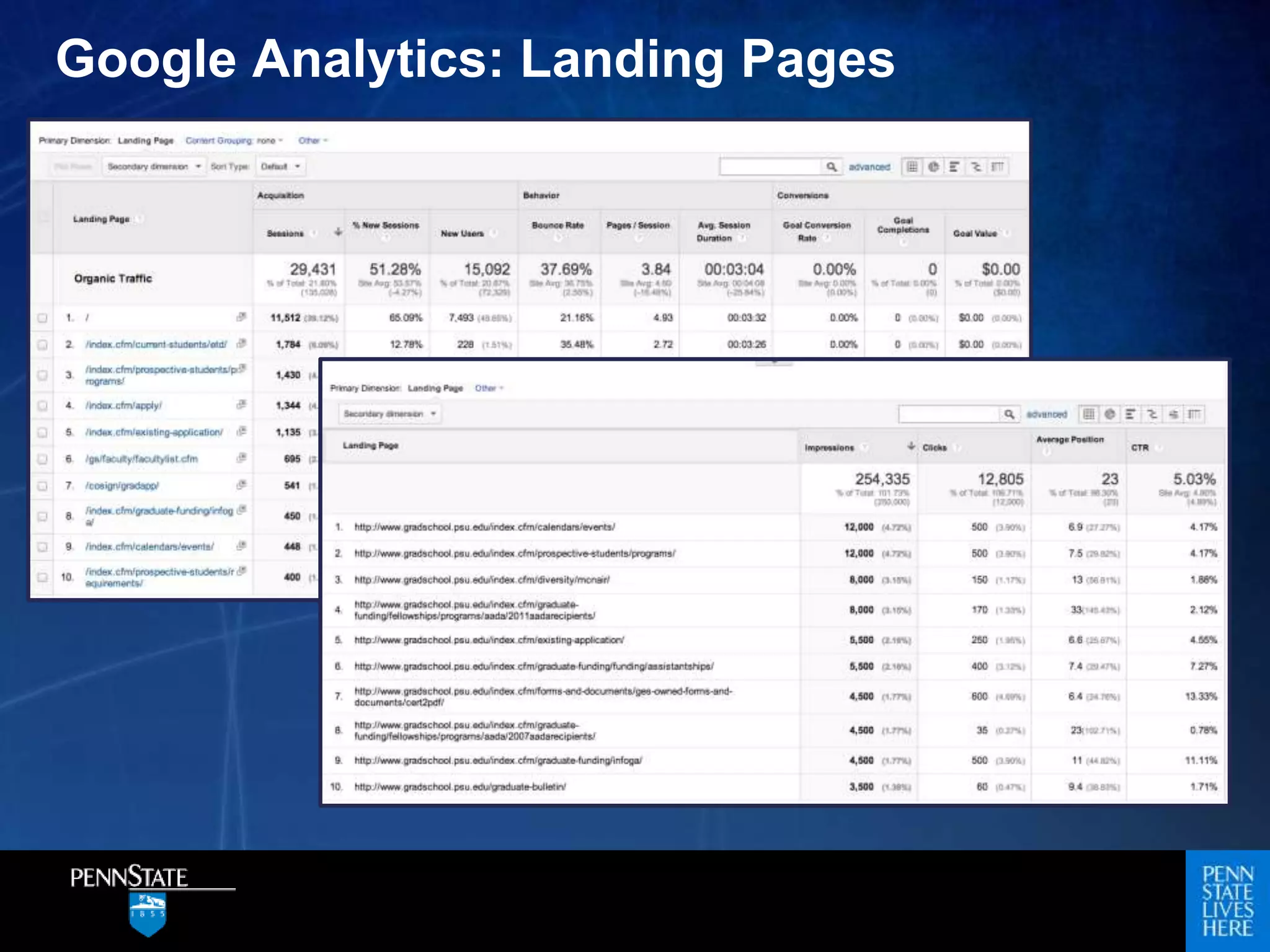The image size is (1270, 952).
Task: Open /cosign/gradapp/ external link icon
Action: pos(241,484)
